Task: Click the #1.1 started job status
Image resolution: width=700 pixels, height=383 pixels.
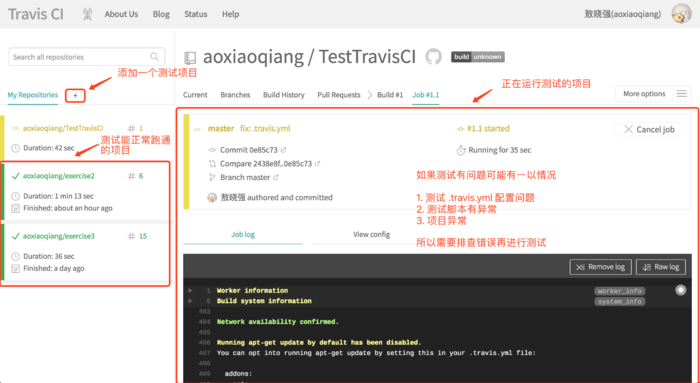Action: (x=488, y=129)
